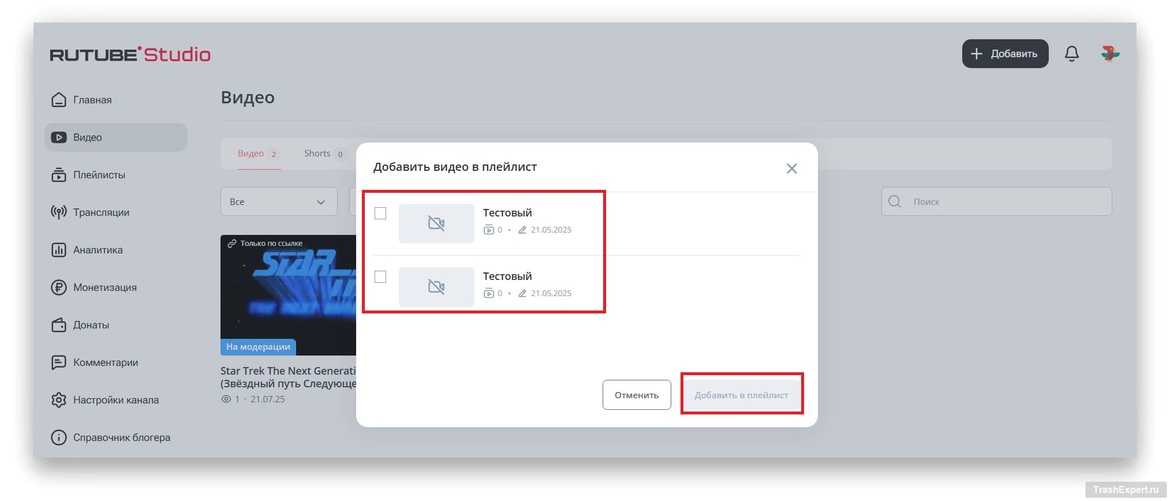
Task: Open the Star Trek video thumbnail
Action: [288, 295]
